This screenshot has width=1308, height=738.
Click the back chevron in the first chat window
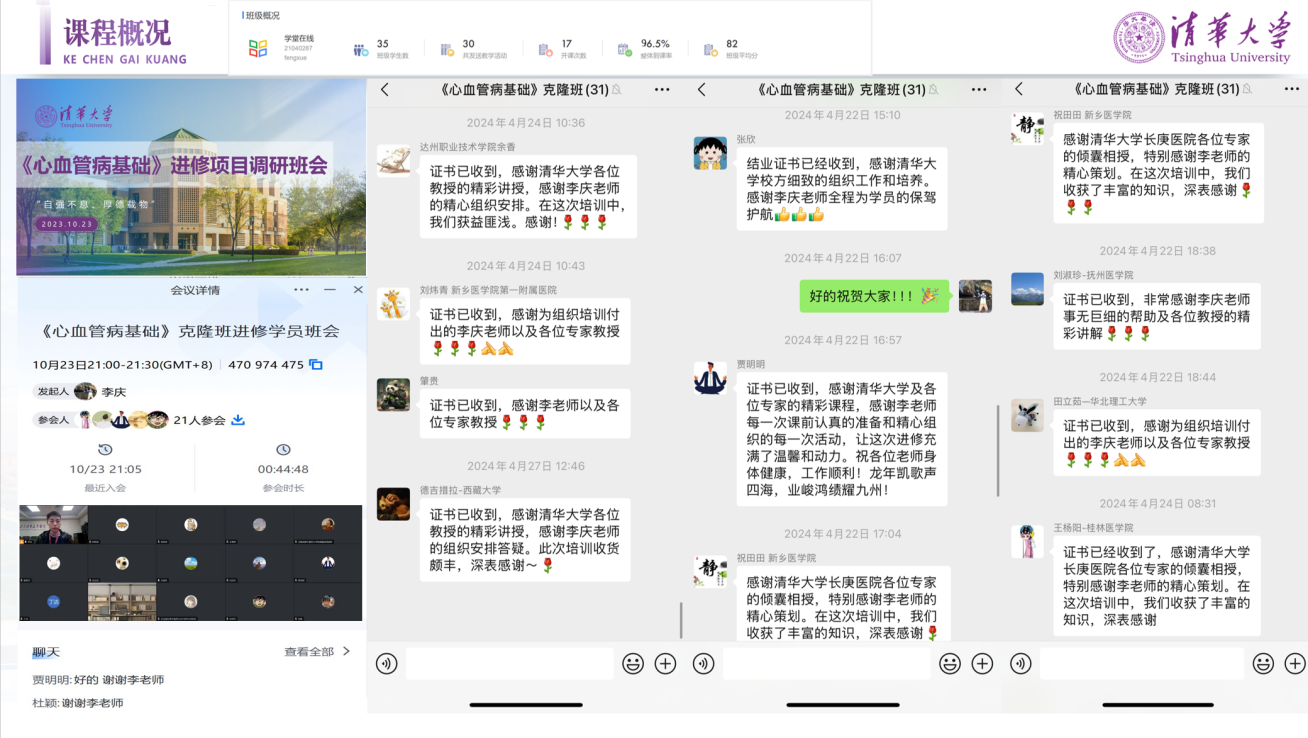click(384, 89)
